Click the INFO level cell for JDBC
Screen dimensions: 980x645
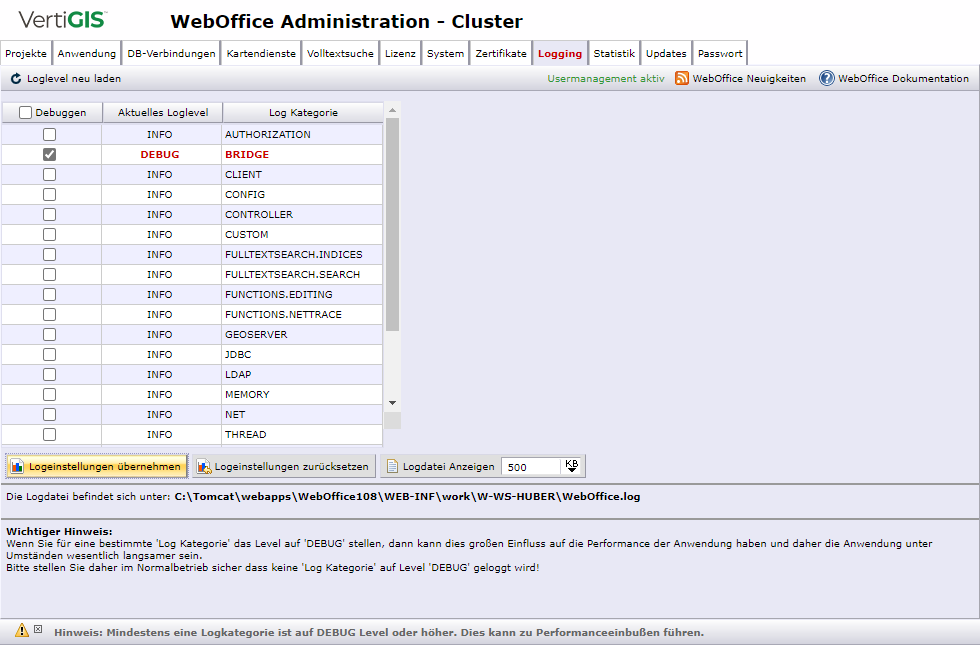[x=160, y=354]
